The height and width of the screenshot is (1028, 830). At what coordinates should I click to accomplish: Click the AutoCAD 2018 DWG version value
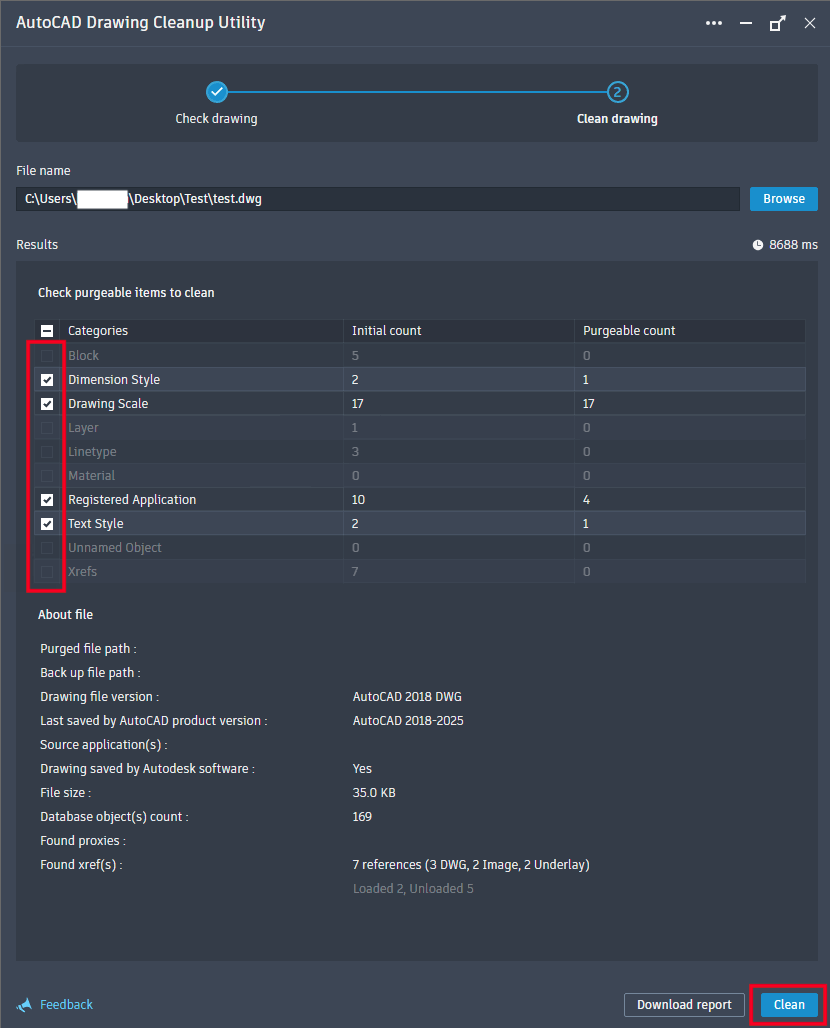point(407,696)
